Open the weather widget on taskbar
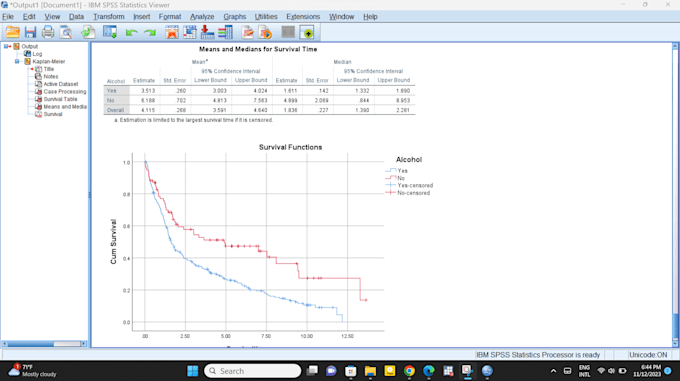The width and height of the screenshot is (680, 381). [33, 371]
